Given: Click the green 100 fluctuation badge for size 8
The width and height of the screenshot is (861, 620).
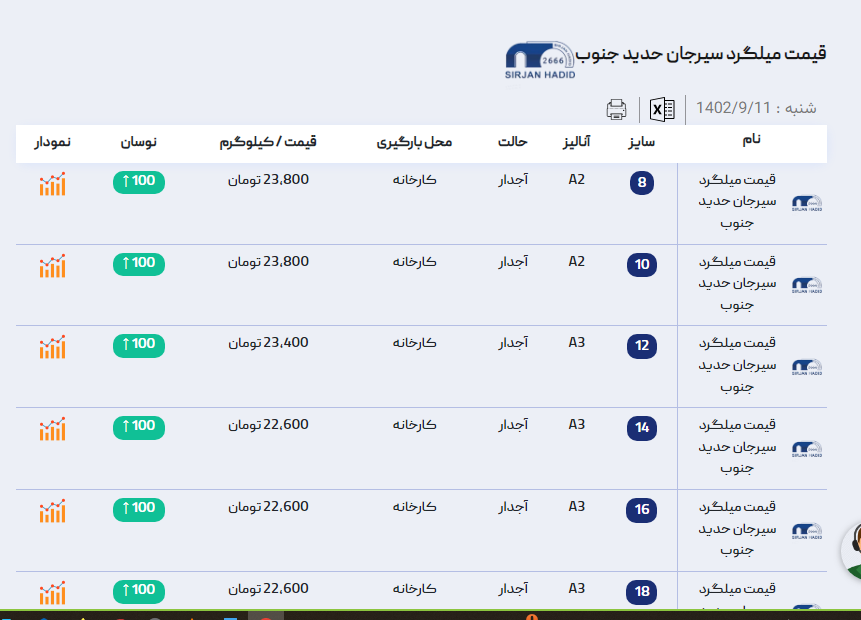Looking at the screenshot, I should [139, 181].
